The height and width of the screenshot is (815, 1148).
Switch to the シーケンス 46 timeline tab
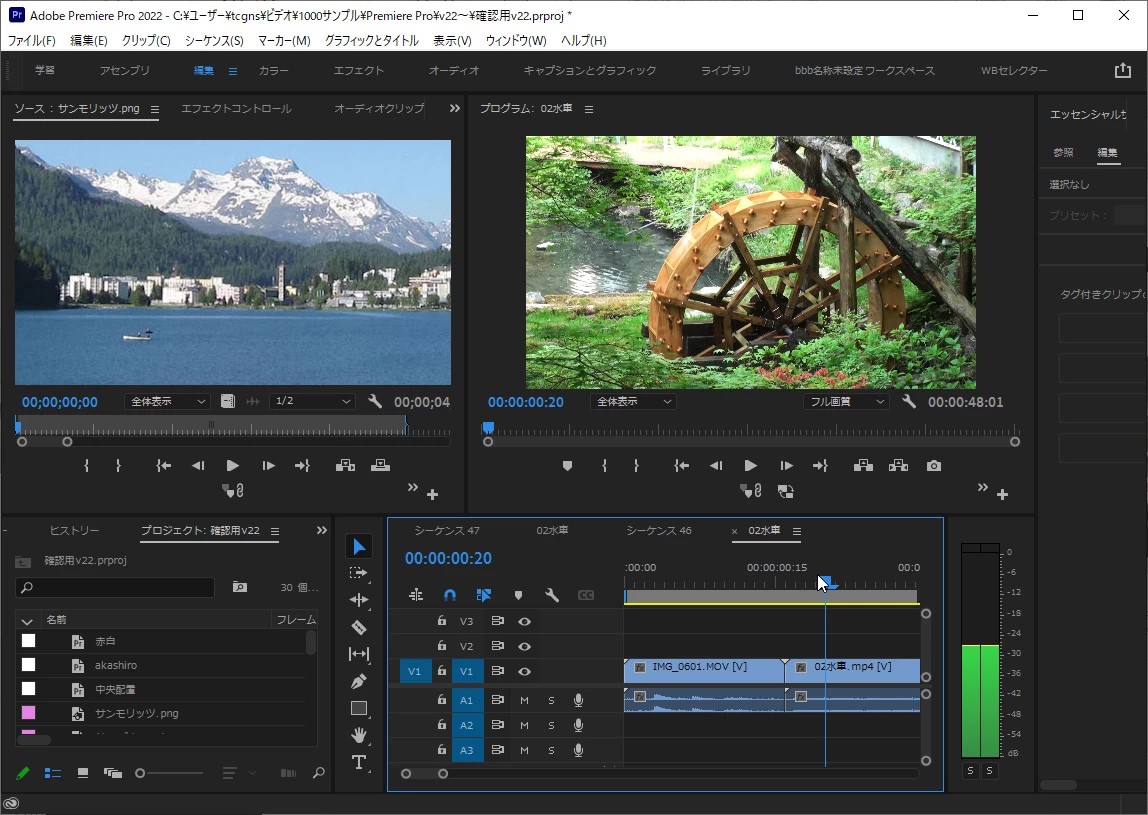pyautogui.click(x=658, y=531)
